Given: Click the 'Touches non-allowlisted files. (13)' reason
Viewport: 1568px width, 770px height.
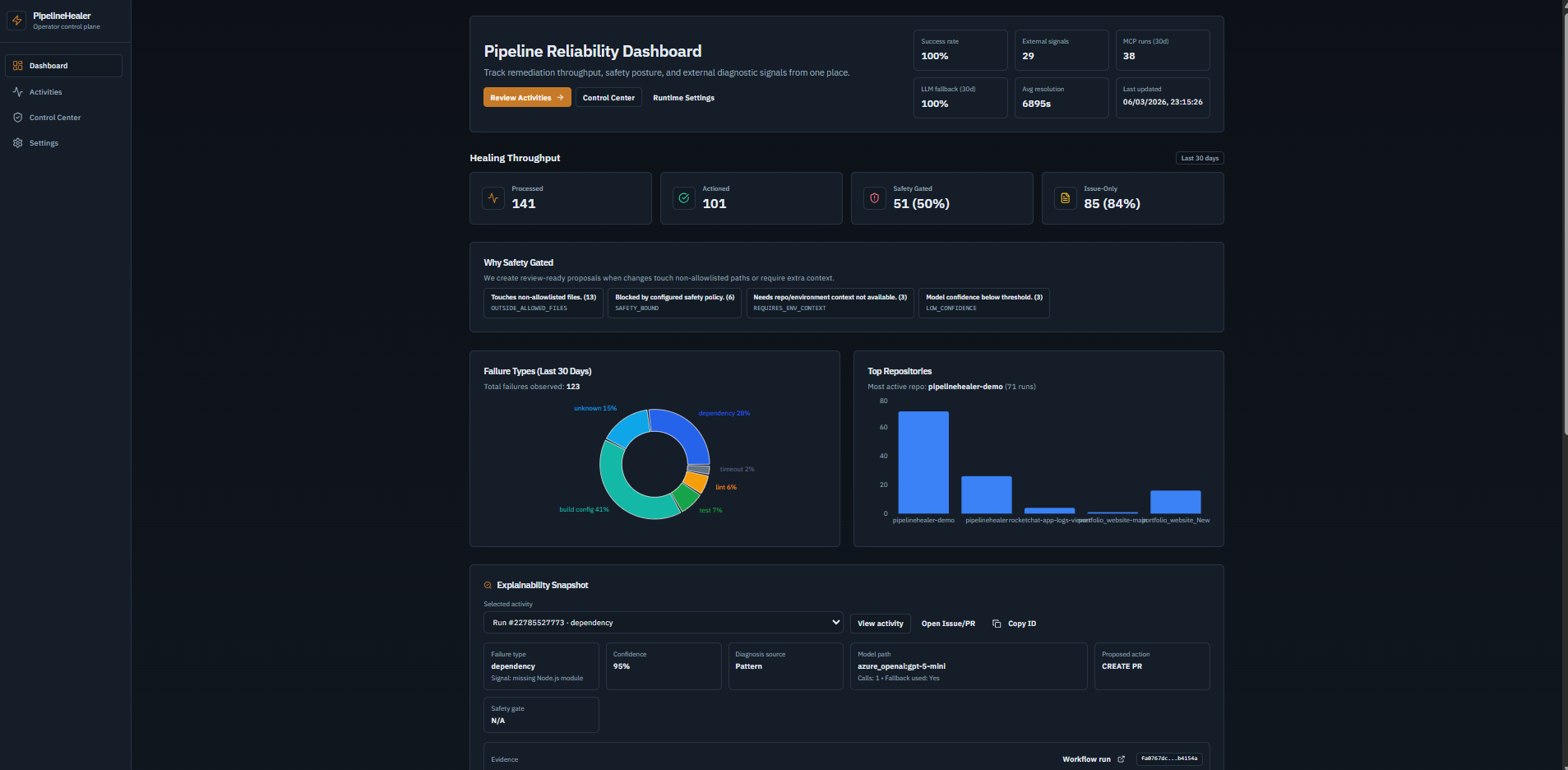Looking at the screenshot, I should [543, 303].
